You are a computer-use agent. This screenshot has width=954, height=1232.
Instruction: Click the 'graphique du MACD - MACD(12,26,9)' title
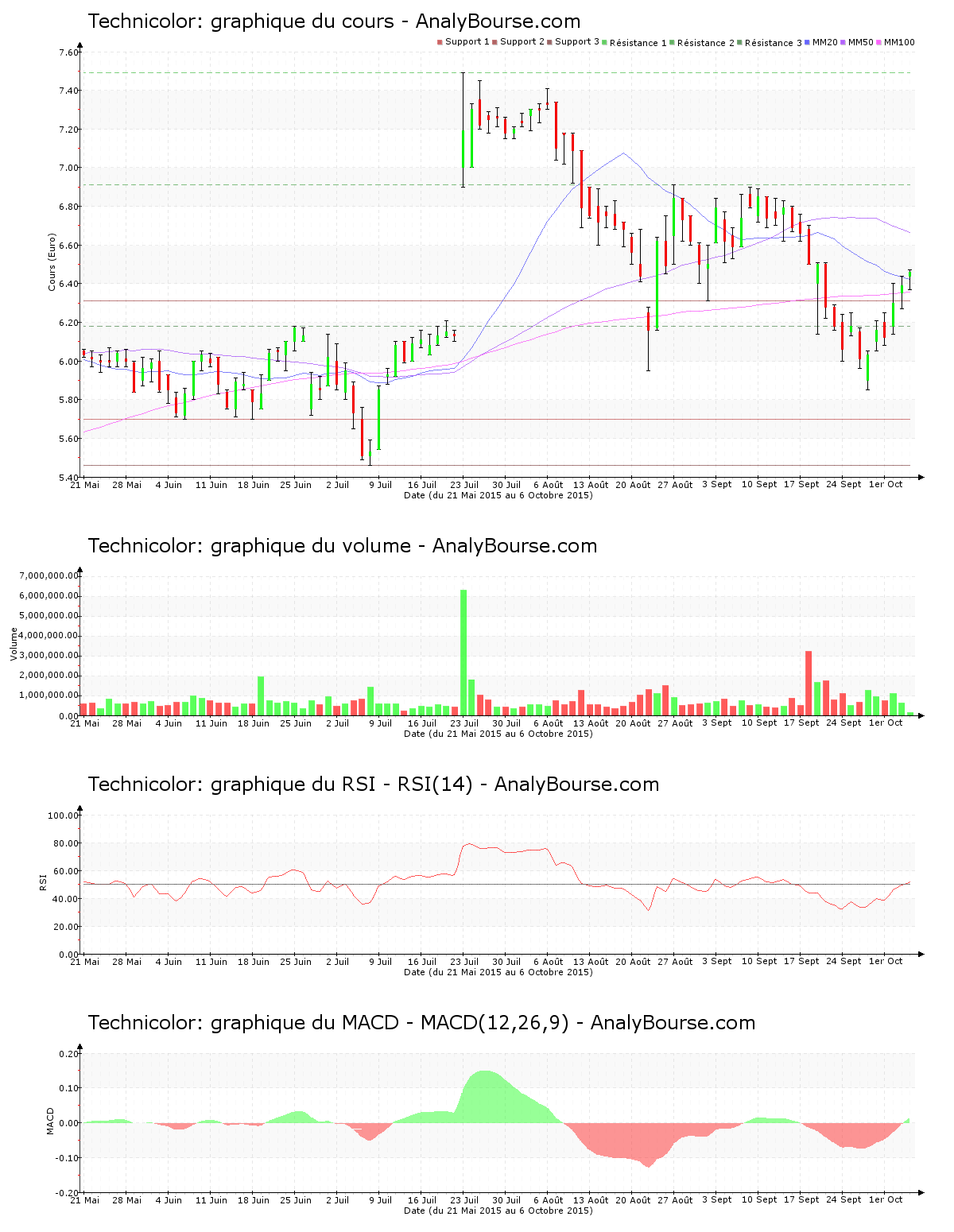(421, 1023)
